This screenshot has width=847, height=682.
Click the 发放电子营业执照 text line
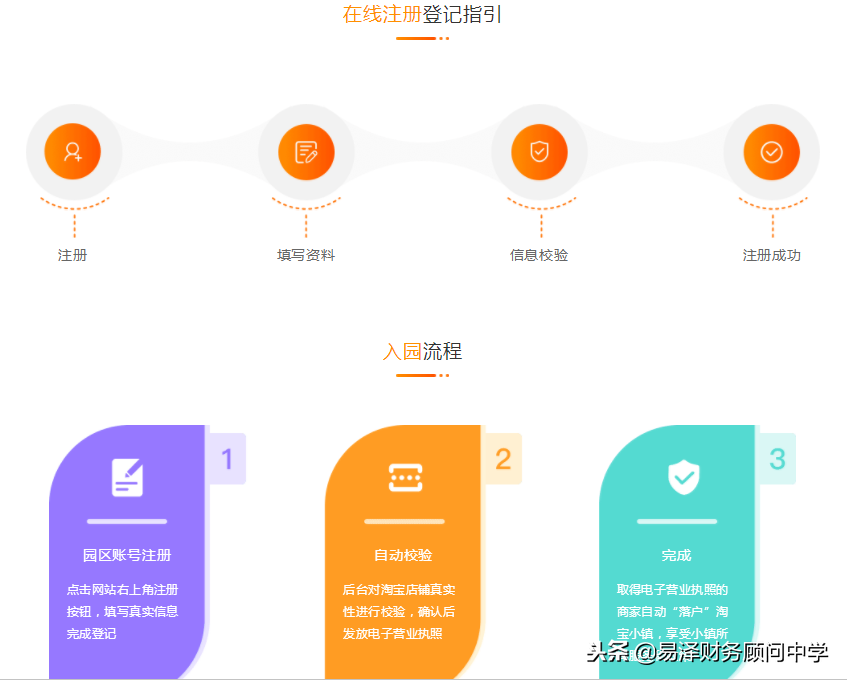(393, 633)
